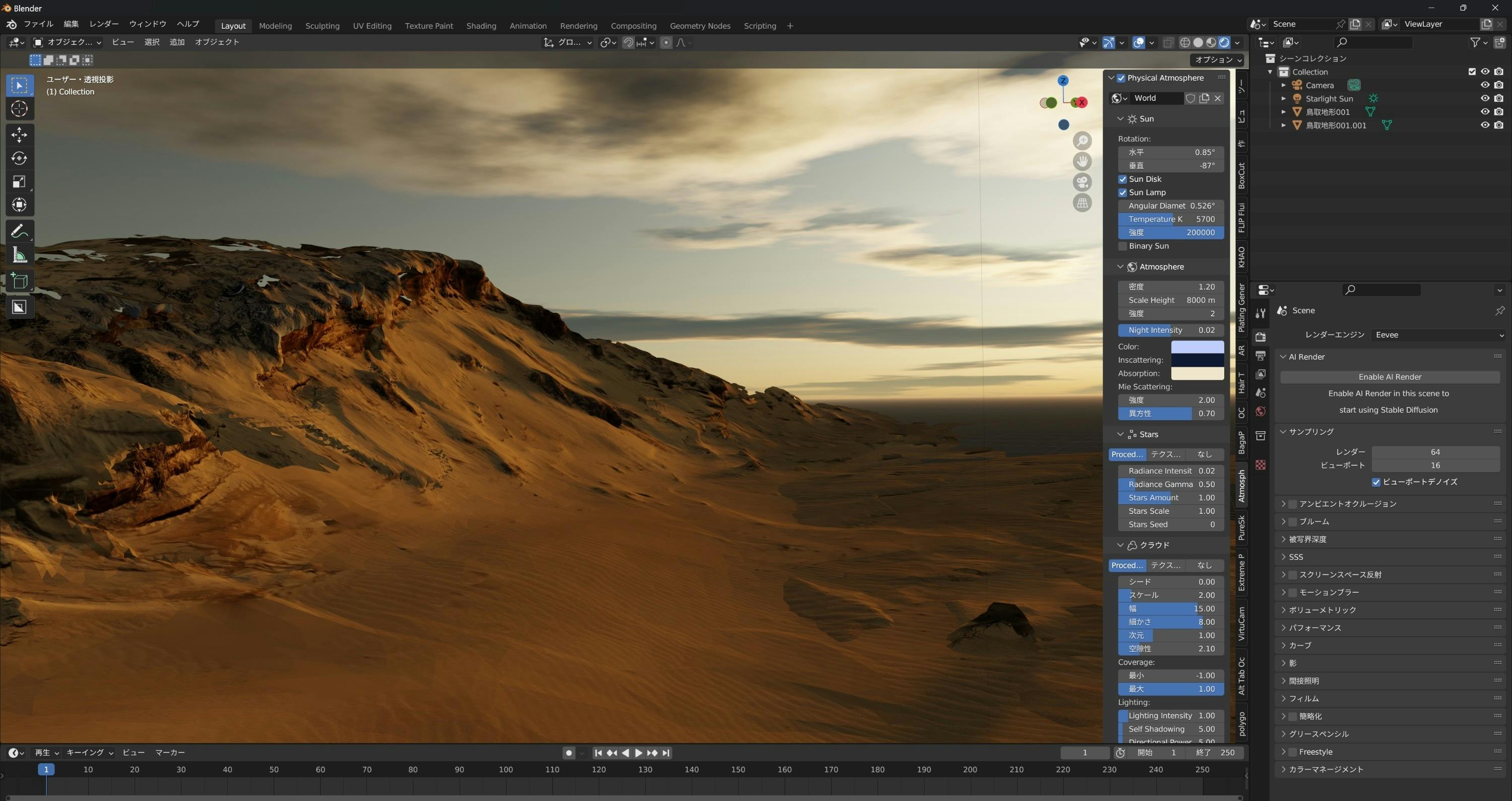Viewport: 1512px width, 801px height.
Task: Toggle camera view viewport button
Action: pos(1083,182)
